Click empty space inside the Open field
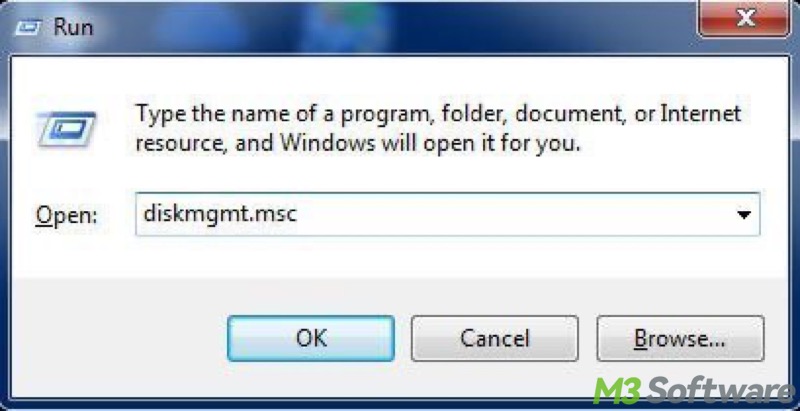 point(510,214)
